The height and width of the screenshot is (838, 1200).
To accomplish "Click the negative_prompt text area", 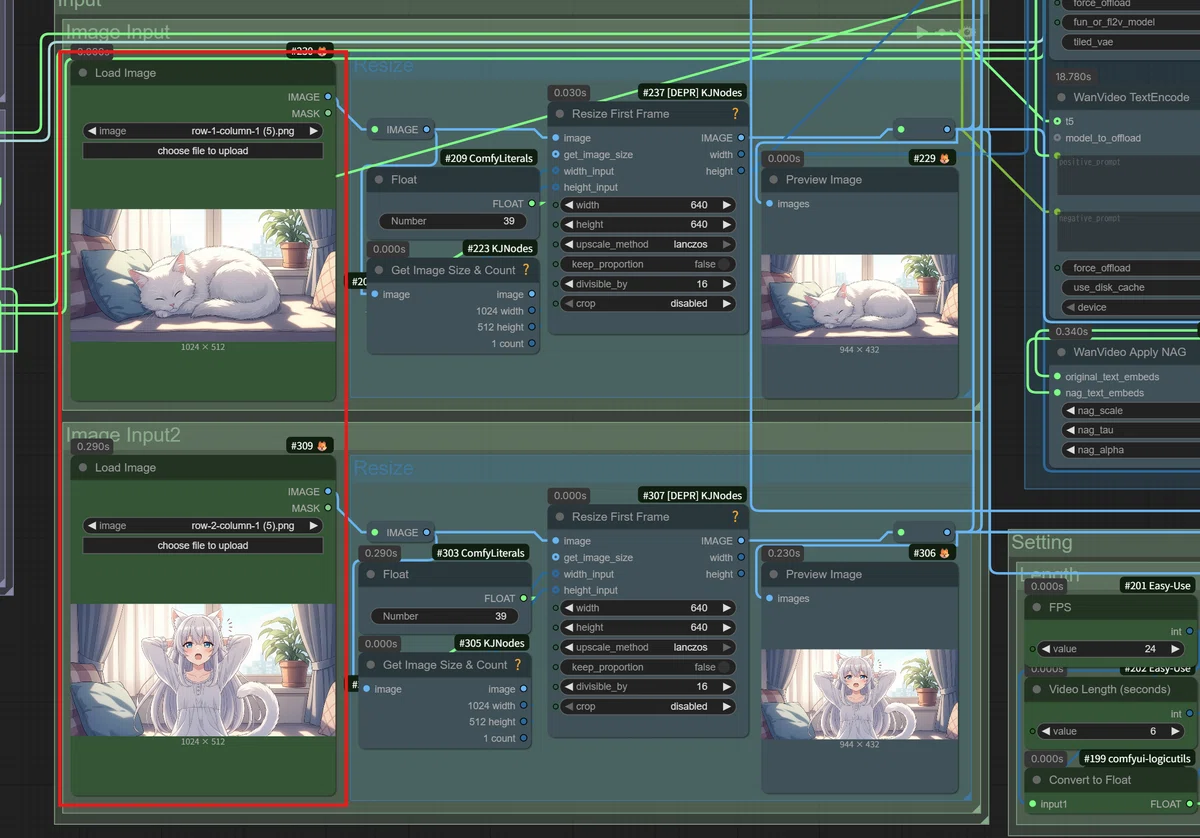I will (1126, 233).
